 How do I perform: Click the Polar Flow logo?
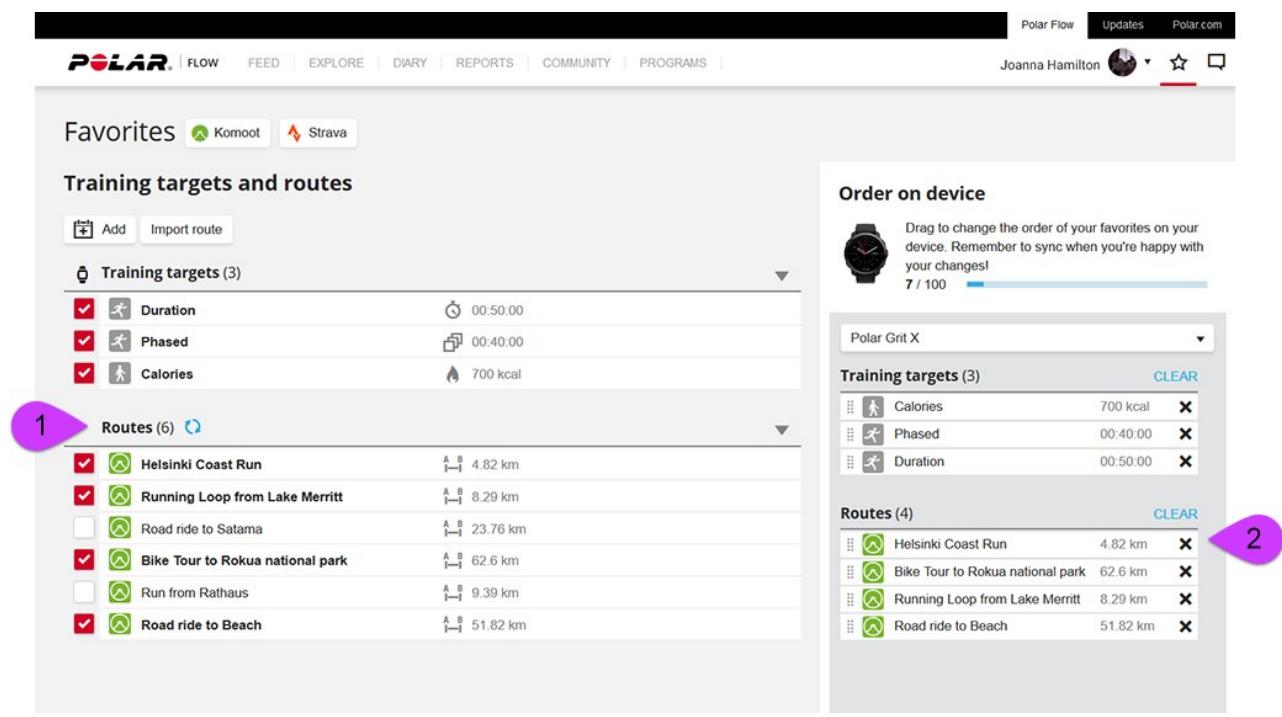coord(144,63)
